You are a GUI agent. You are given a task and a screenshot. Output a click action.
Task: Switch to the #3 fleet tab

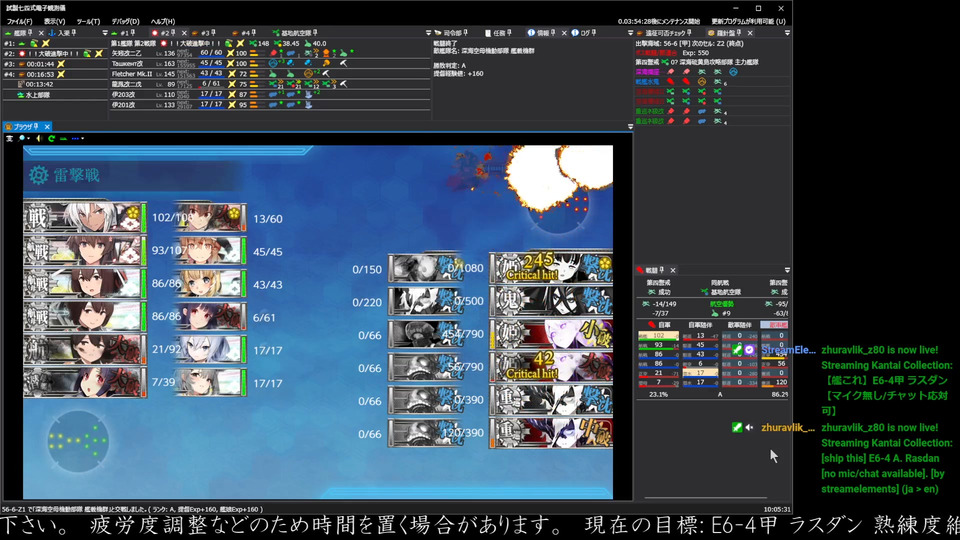pyautogui.click(x=203, y=33)
